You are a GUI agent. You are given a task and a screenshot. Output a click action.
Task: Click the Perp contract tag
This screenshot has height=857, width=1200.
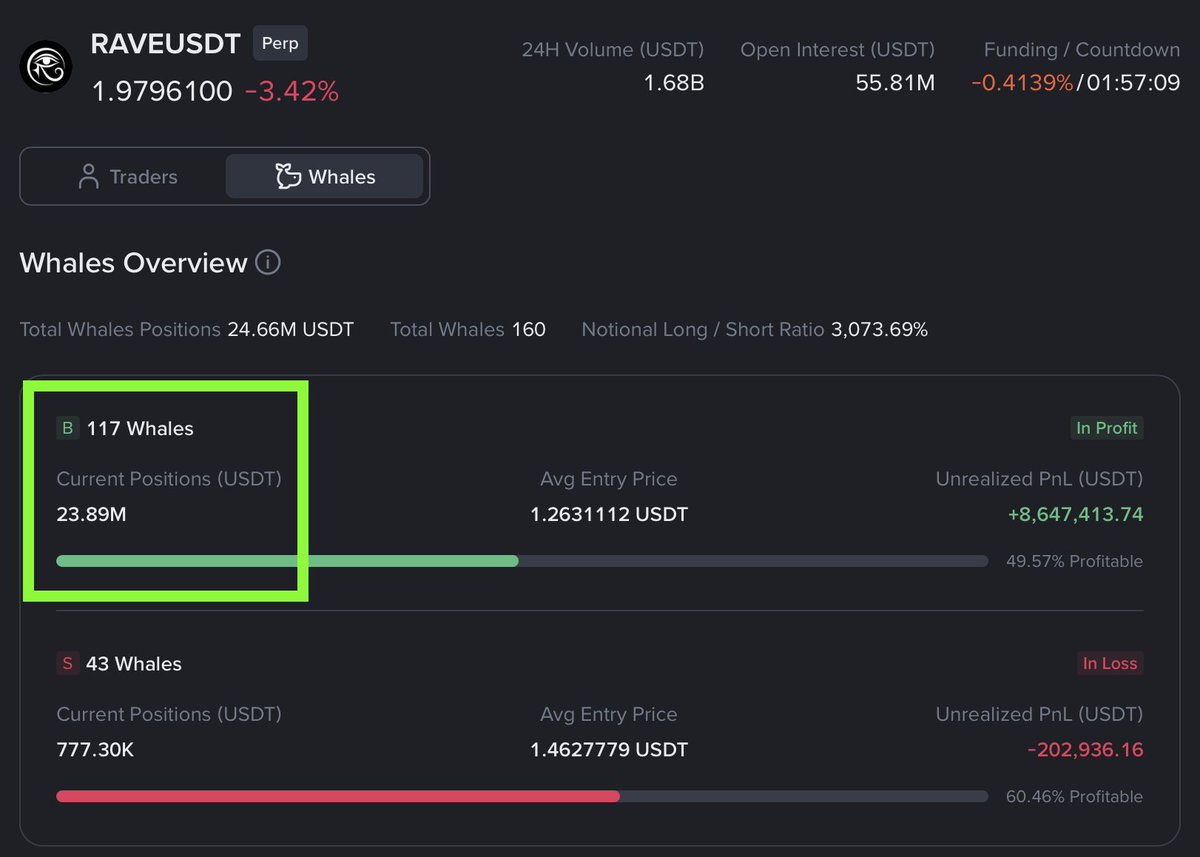tap(280, 44)
